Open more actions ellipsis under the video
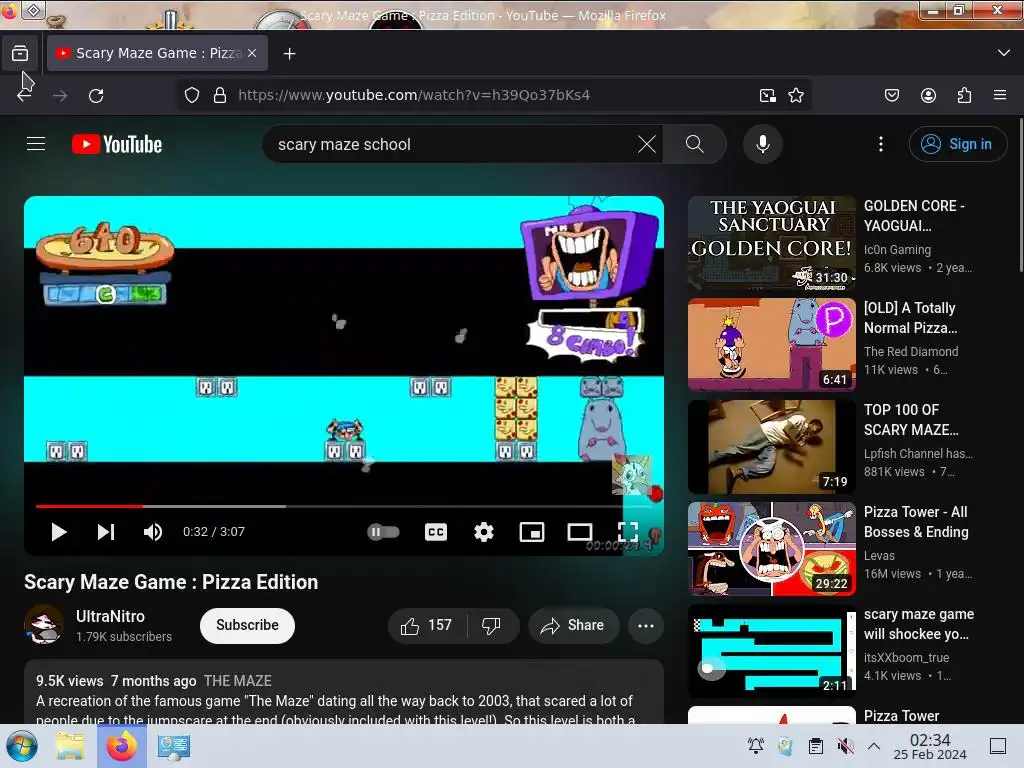This screenshot has width=1024, height=768. tap(646, 626)
